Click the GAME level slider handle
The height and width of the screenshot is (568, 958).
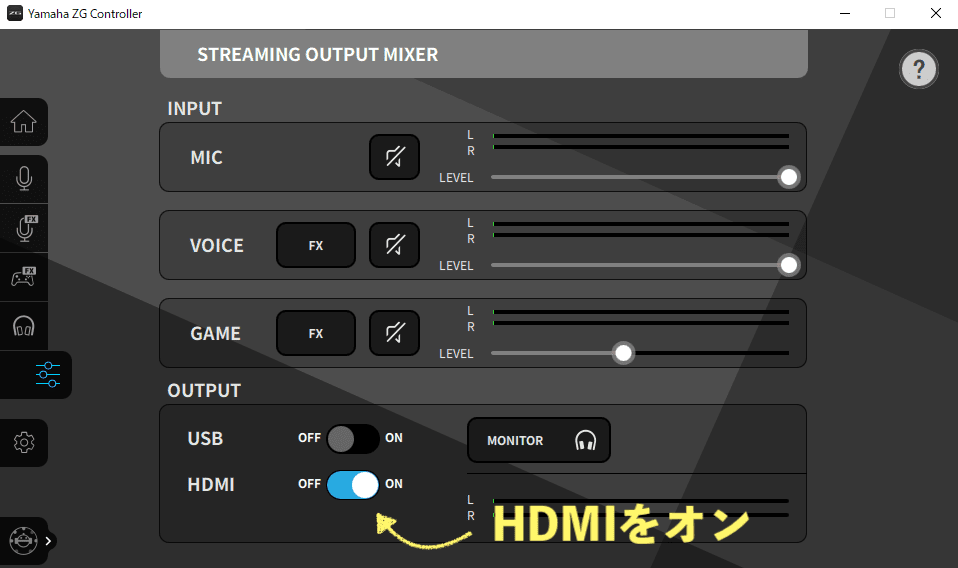pos(623,353)
